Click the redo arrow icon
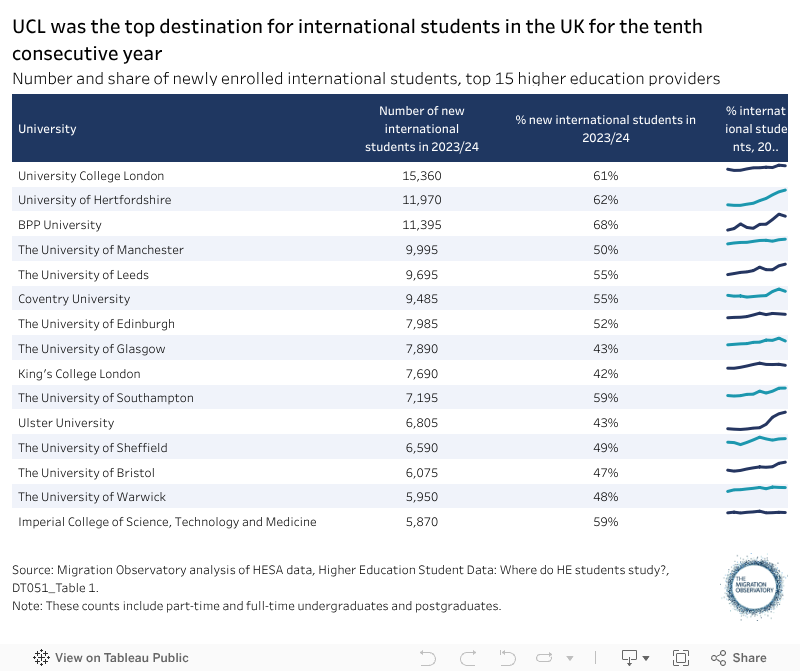 pos(467,657)
